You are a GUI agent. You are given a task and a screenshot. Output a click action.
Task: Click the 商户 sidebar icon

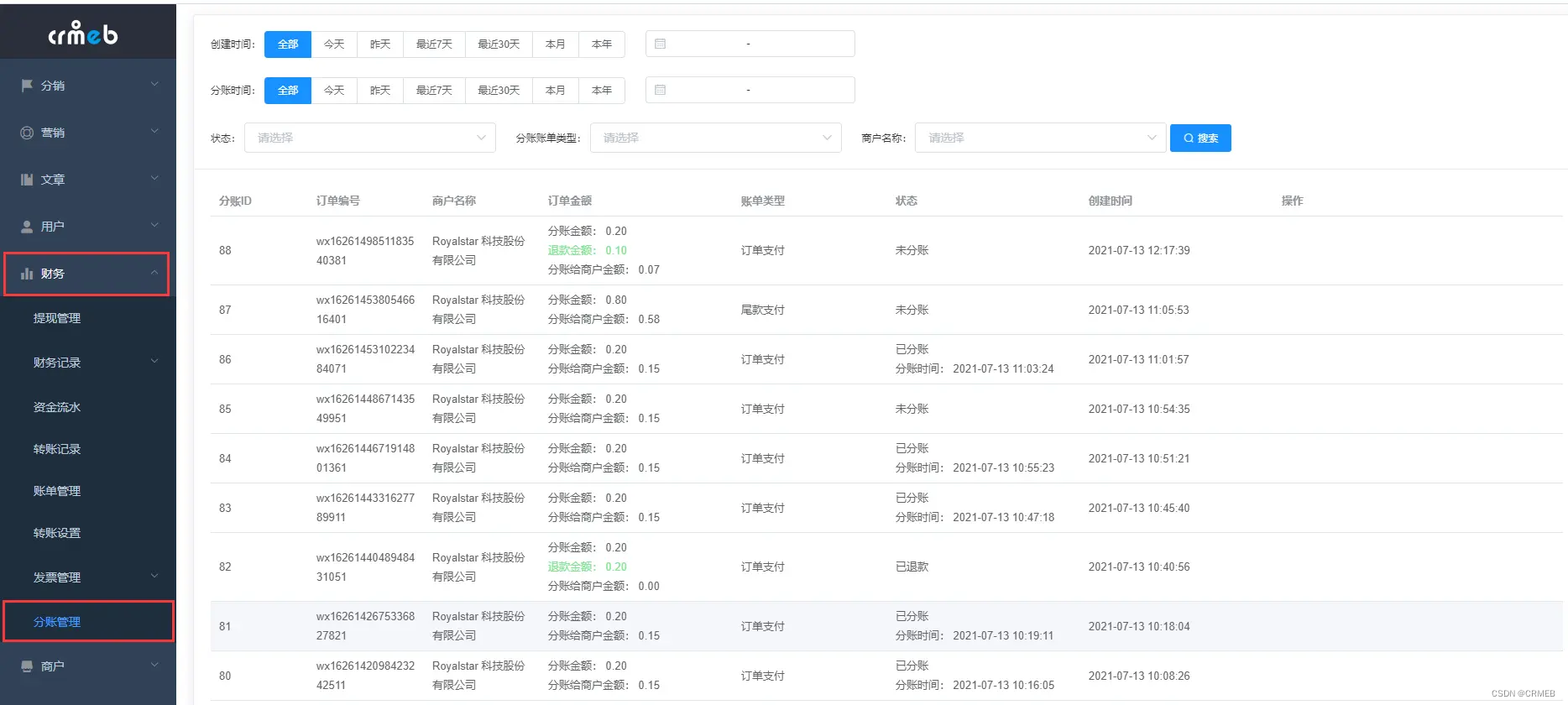[x=27, y=666]
